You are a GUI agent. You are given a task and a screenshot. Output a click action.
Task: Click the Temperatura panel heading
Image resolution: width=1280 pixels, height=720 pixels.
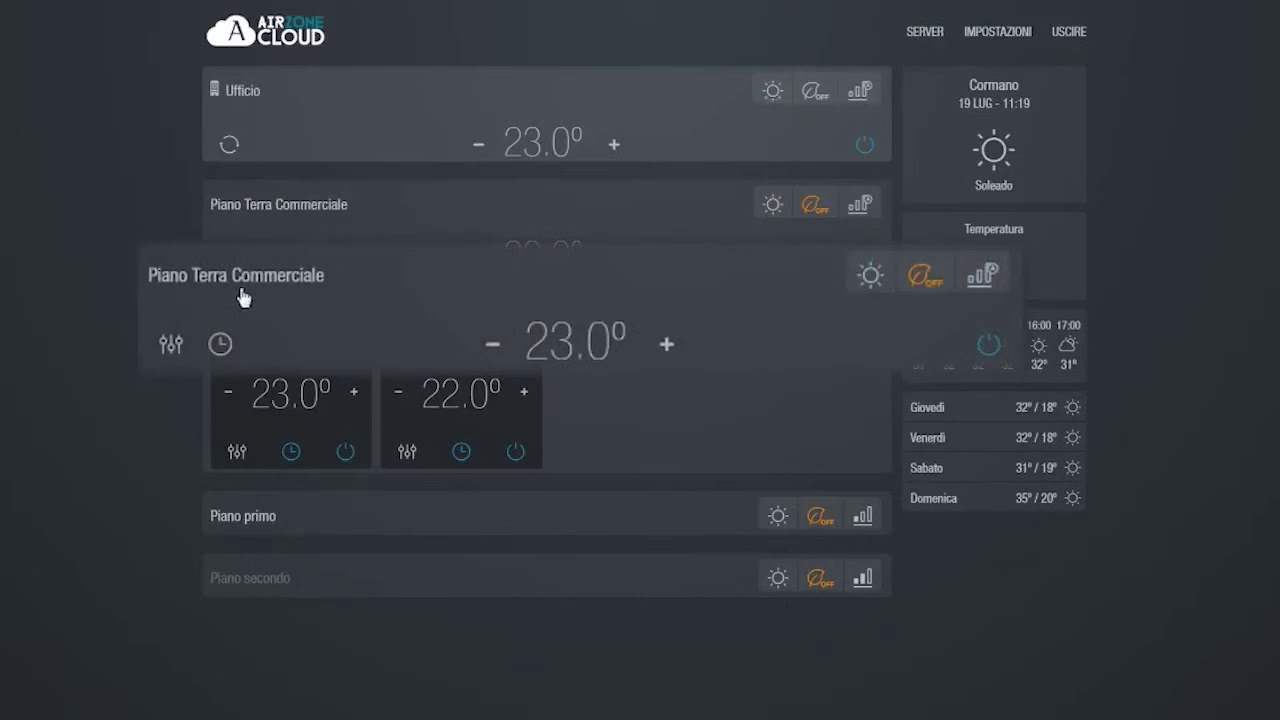pyautogui.click(x=994, y=229)
